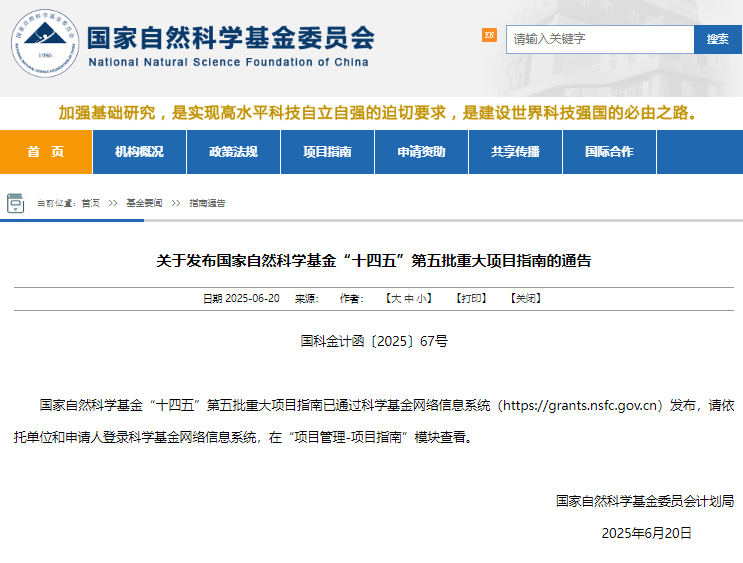743x563 pixels.
Task: Click the 指南通告 breadcrumb link
Action: click(207, 203)
